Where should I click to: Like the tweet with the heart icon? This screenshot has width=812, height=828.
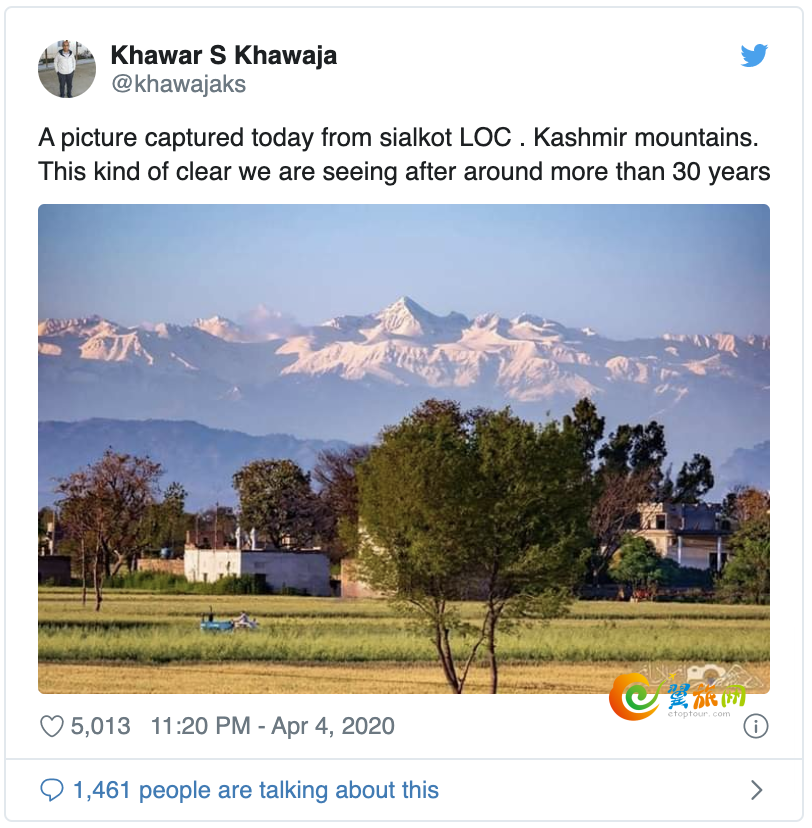pyautogui.click(x=52, y=726)
